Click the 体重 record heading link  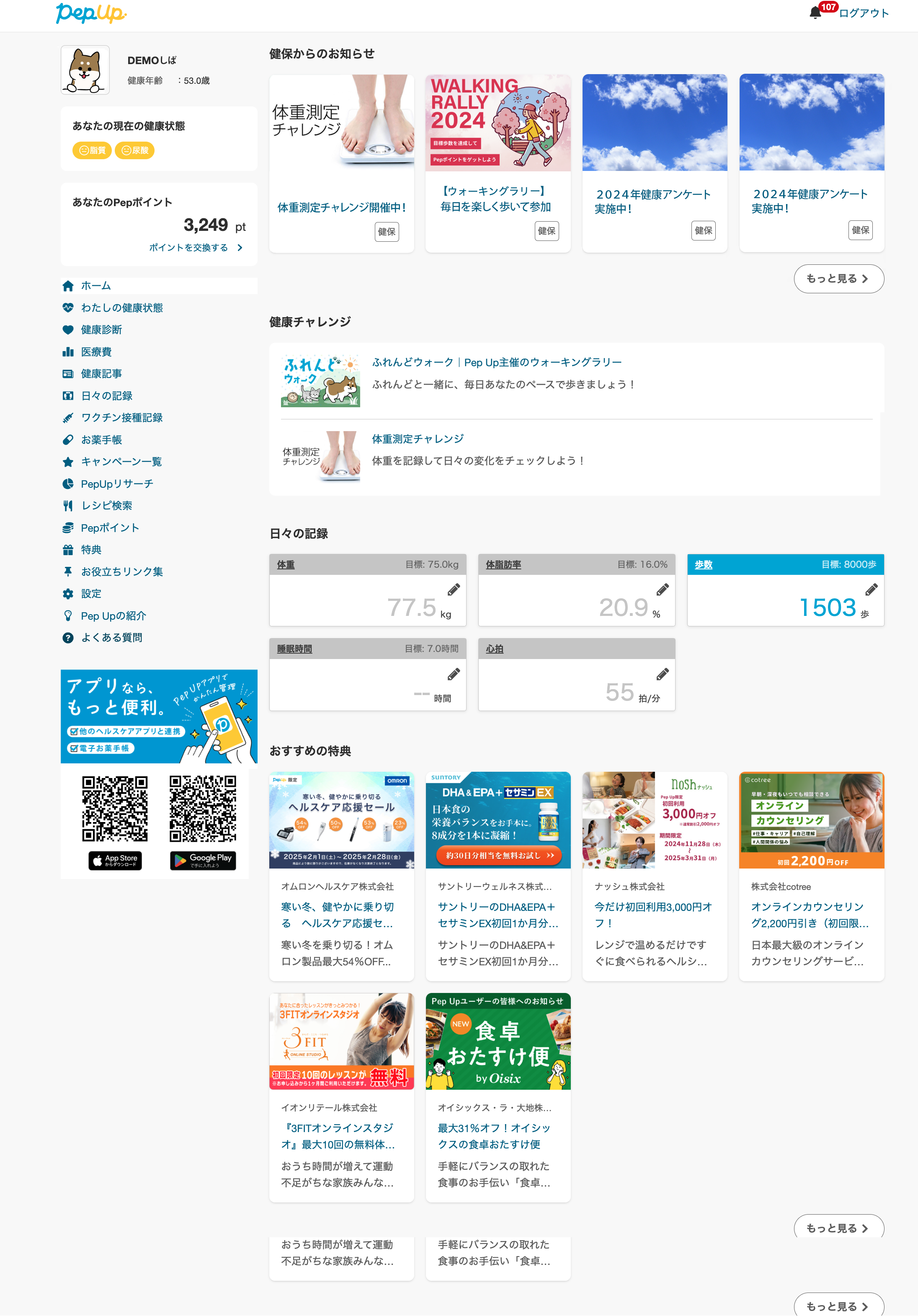(x=286, y=565)
